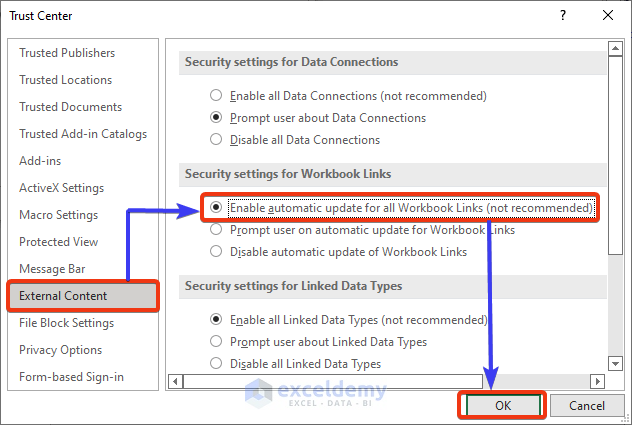Click the Cancel button
632x425 pixels.
tap(587, 406)
